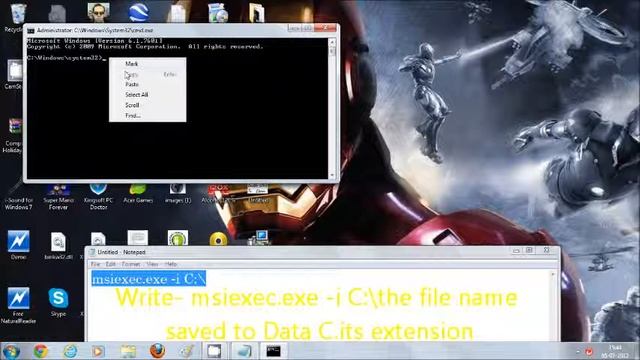Minimize the Notepad window
Viewport: 640px width, 360px height.
point(516,250)
